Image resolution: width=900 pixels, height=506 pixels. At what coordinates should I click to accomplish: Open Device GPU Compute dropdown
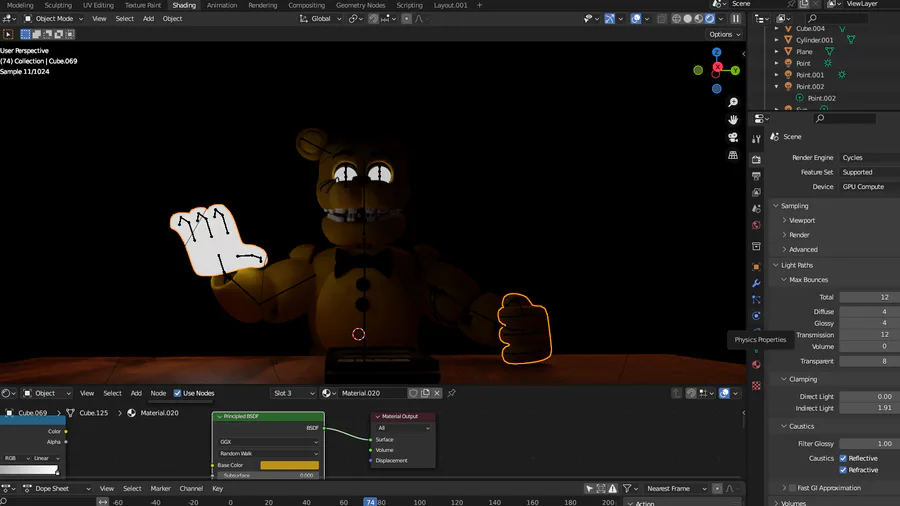click(x=870, y=186)
